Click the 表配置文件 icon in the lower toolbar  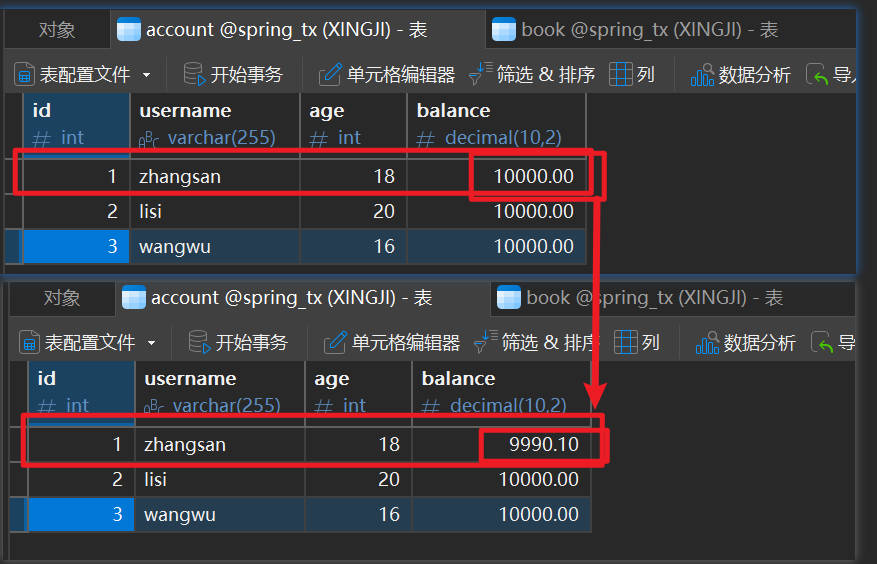pos(29,343)
